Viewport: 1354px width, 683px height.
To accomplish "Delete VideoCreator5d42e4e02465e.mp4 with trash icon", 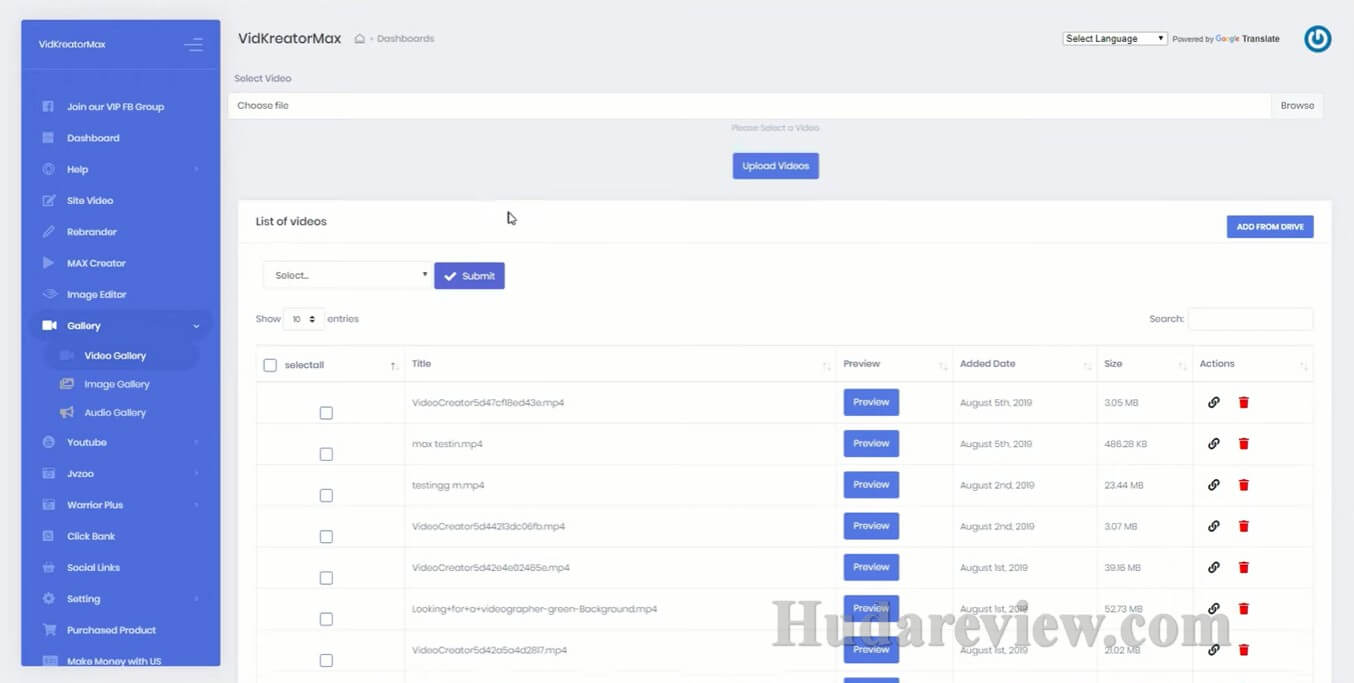I will [x=1244, y=567].
